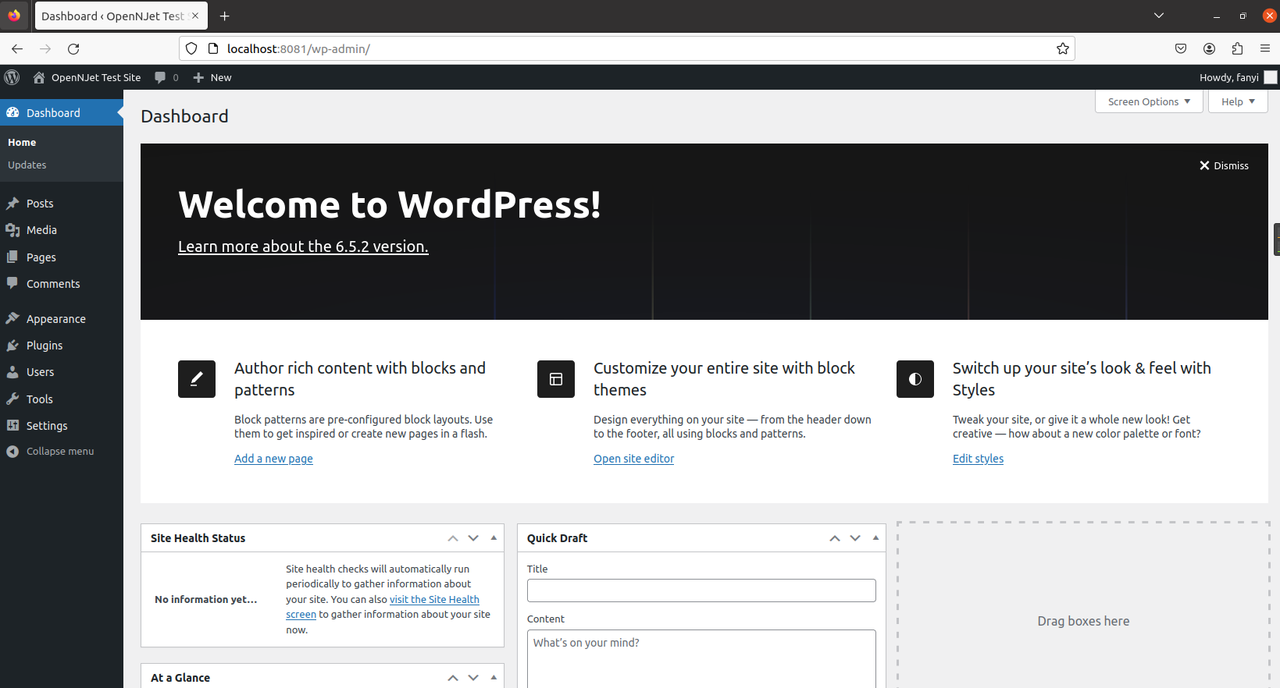Close the Dashboard browser tab
Screen dimensions: 1280x688
[x=197, y=16]
